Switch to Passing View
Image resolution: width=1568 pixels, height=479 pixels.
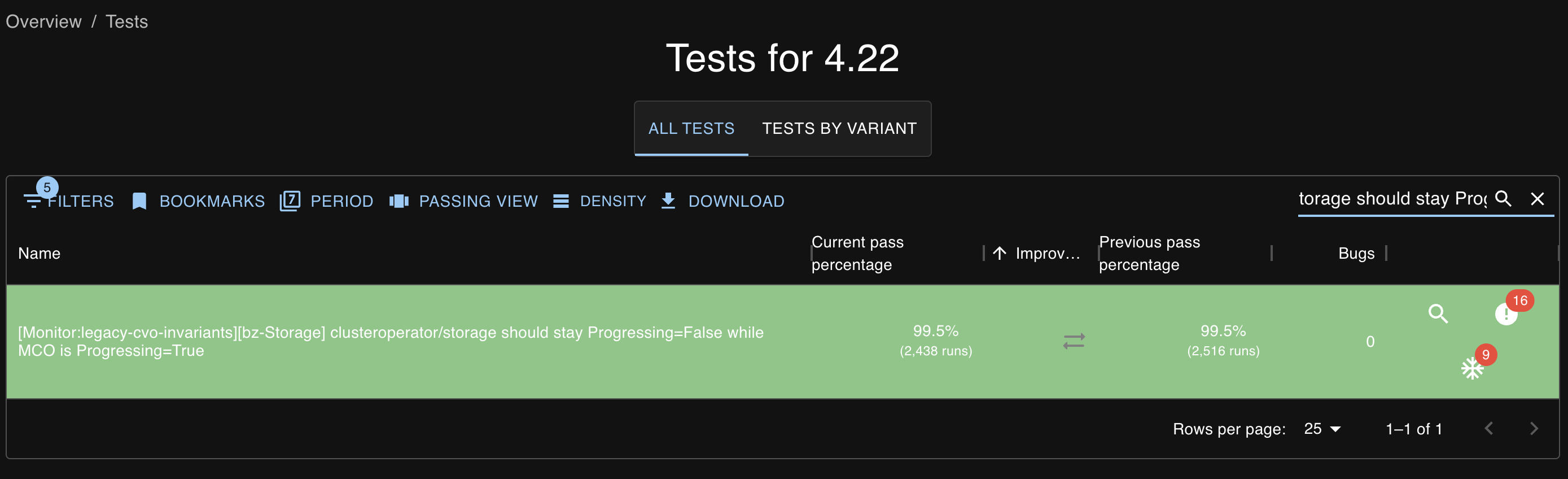coord(464,201)
